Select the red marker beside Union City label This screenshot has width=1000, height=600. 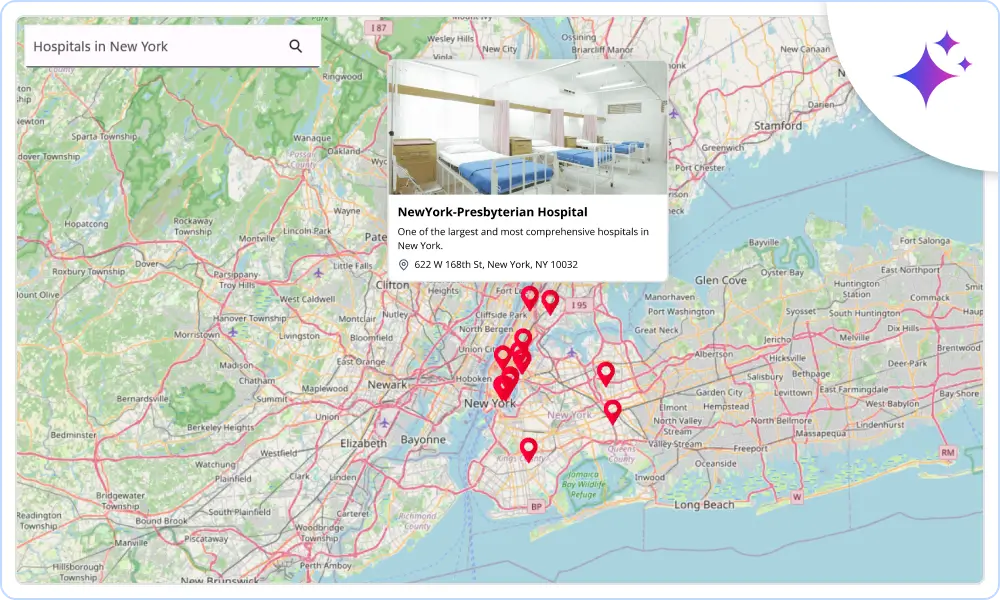coord(503,356)
